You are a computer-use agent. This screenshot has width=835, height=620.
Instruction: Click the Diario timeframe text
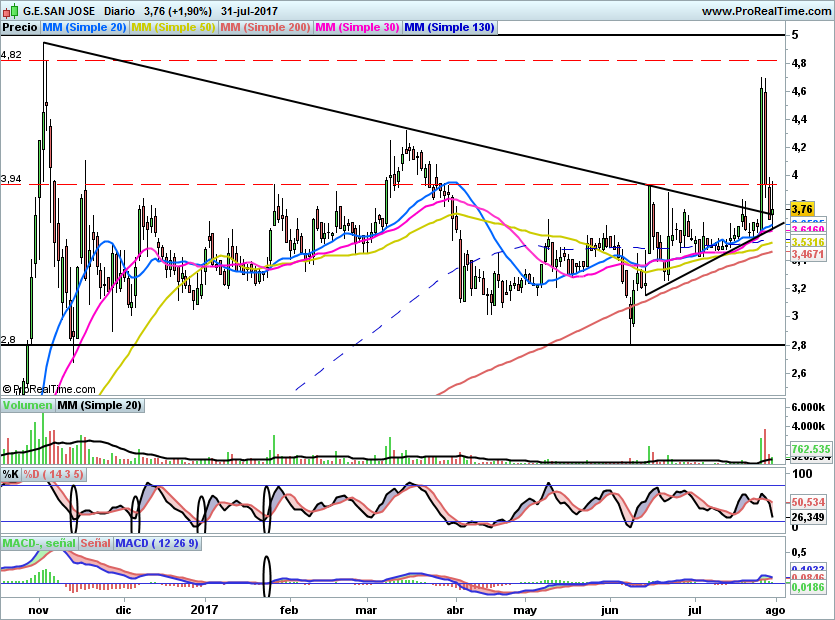point(119,11)
